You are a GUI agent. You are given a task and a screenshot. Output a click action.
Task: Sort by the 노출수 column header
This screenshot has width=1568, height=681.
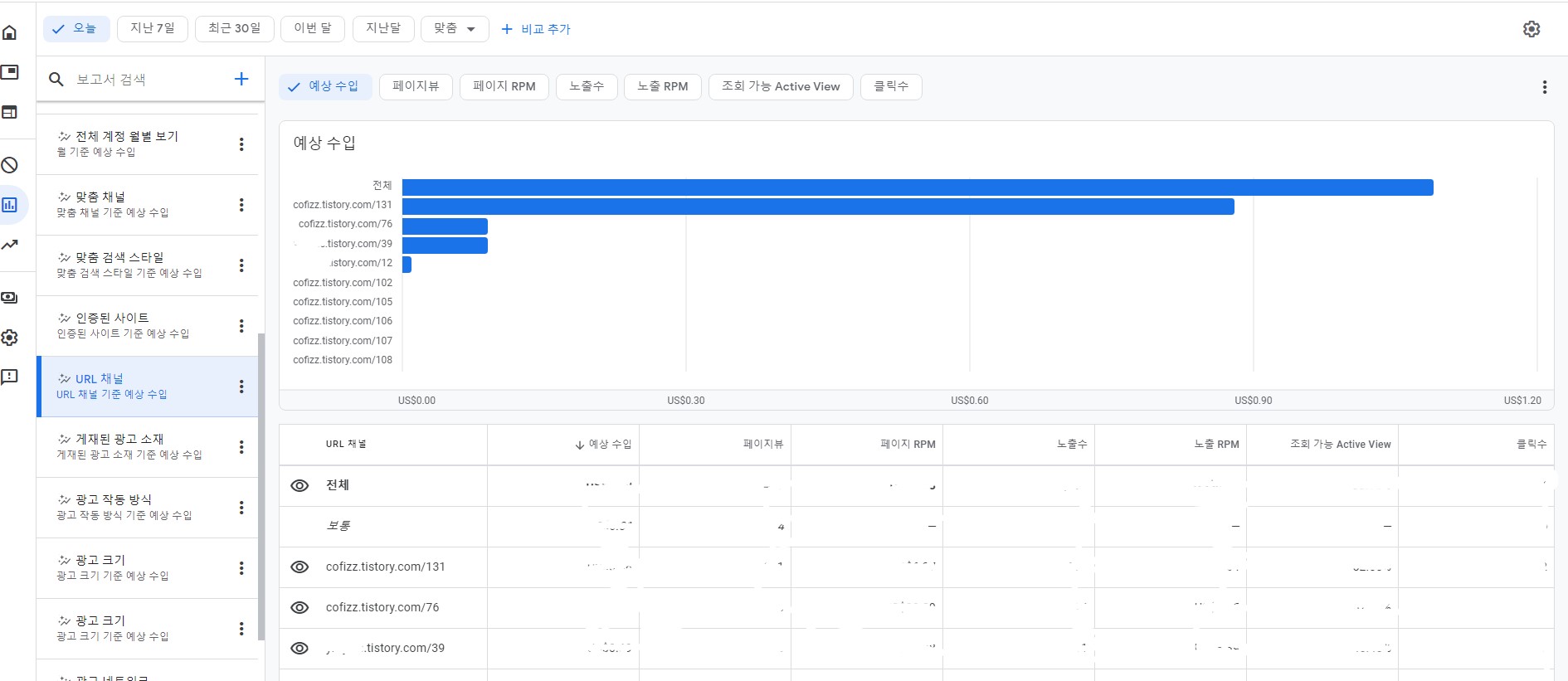(1072, 445)
